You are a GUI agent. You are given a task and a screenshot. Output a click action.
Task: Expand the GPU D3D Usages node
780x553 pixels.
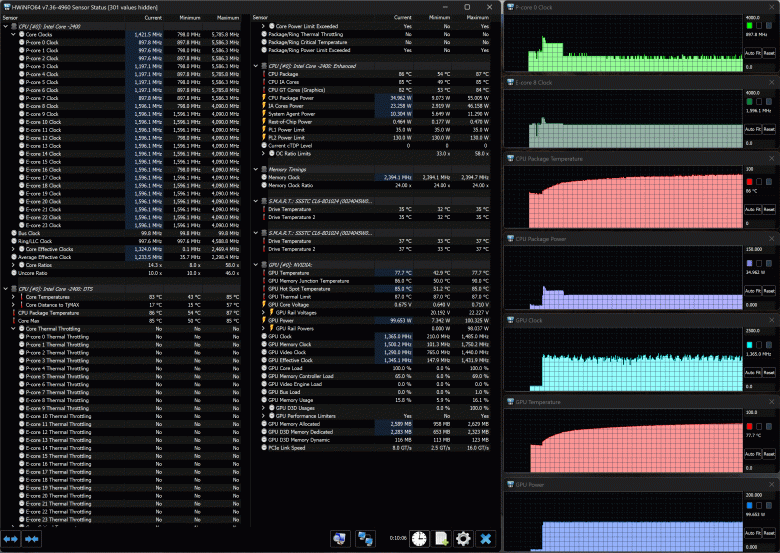click(x=264, y=408)
